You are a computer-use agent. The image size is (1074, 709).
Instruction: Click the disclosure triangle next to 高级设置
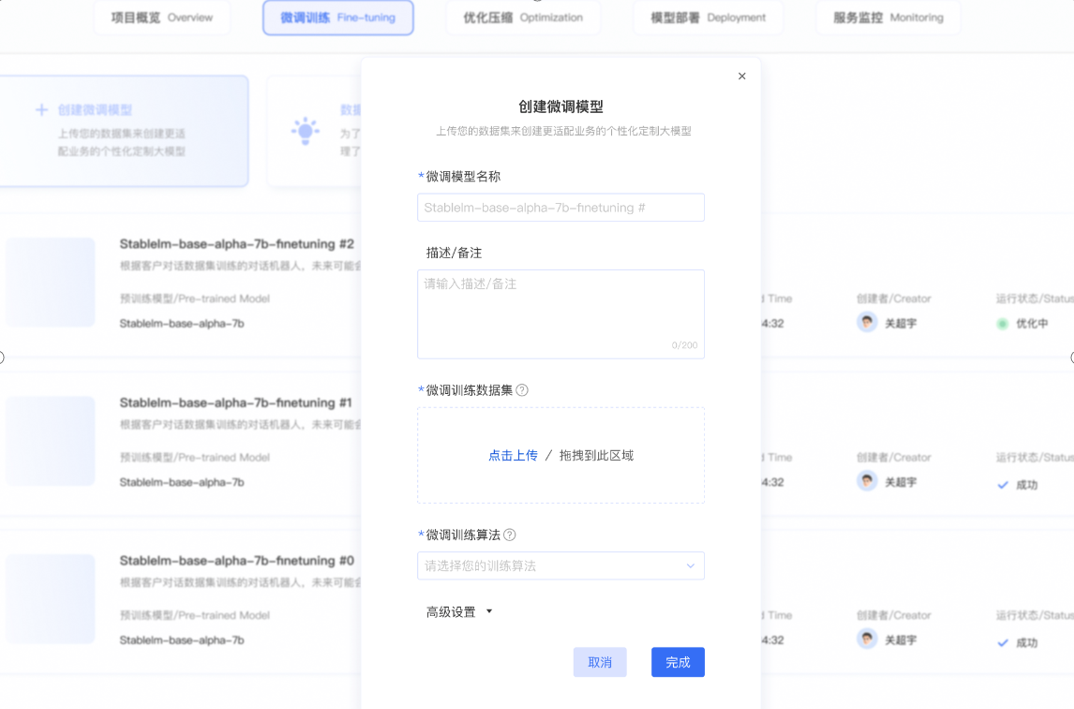point(488,611)
